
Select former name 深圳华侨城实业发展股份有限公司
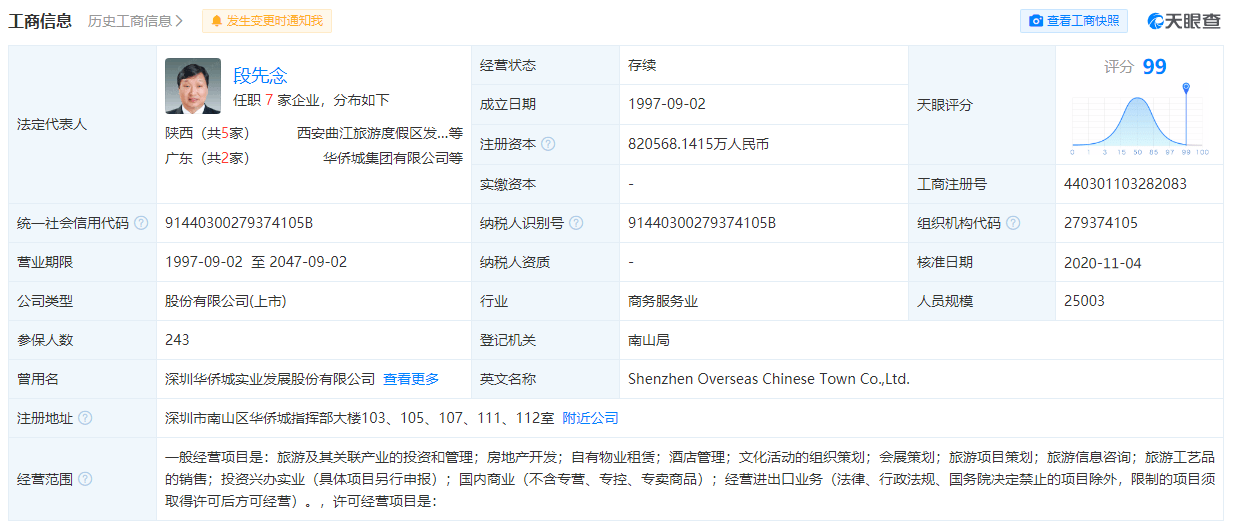(x=270, y=379)
